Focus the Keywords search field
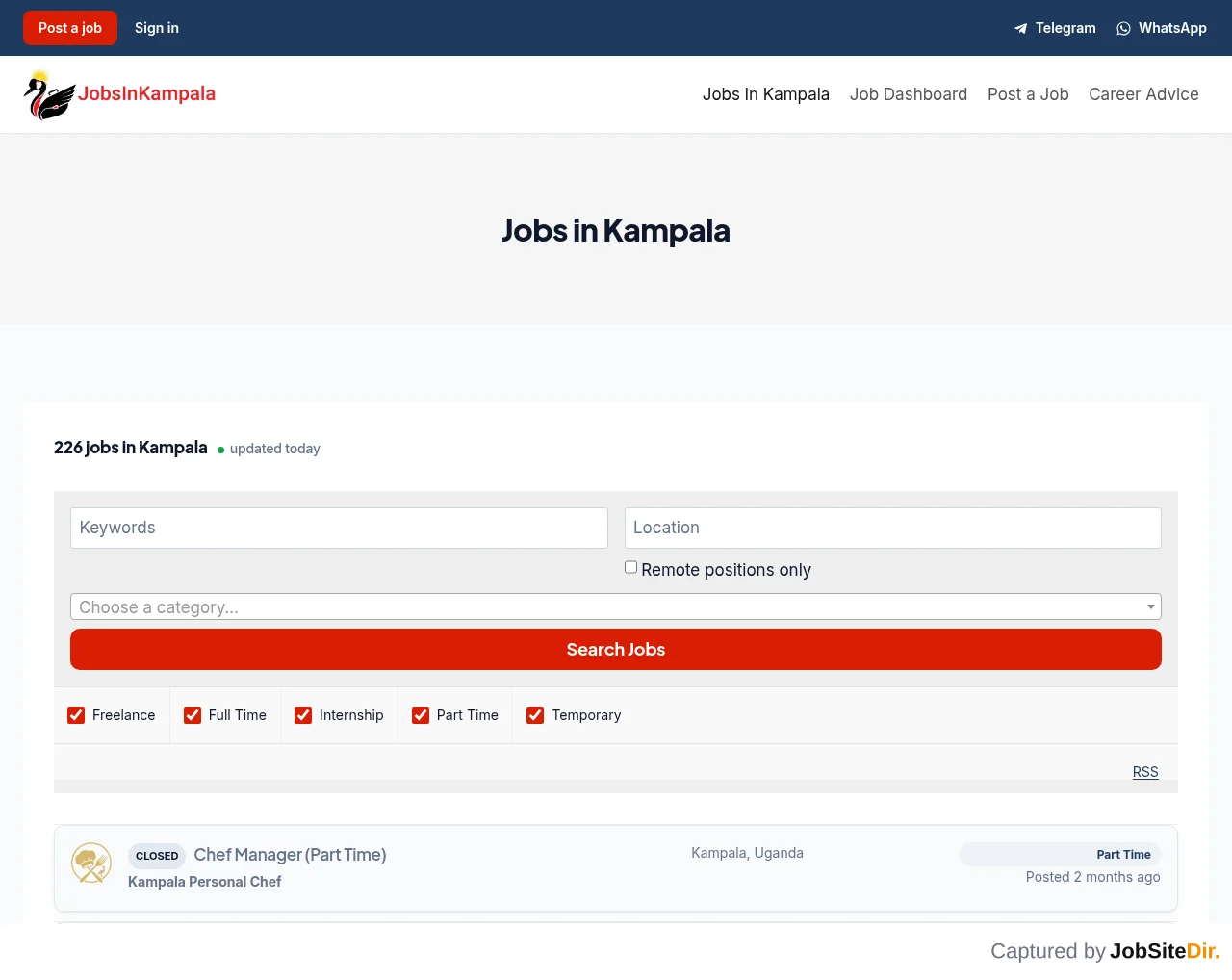Screen dimensions: 1232x980 coord(339,528)
